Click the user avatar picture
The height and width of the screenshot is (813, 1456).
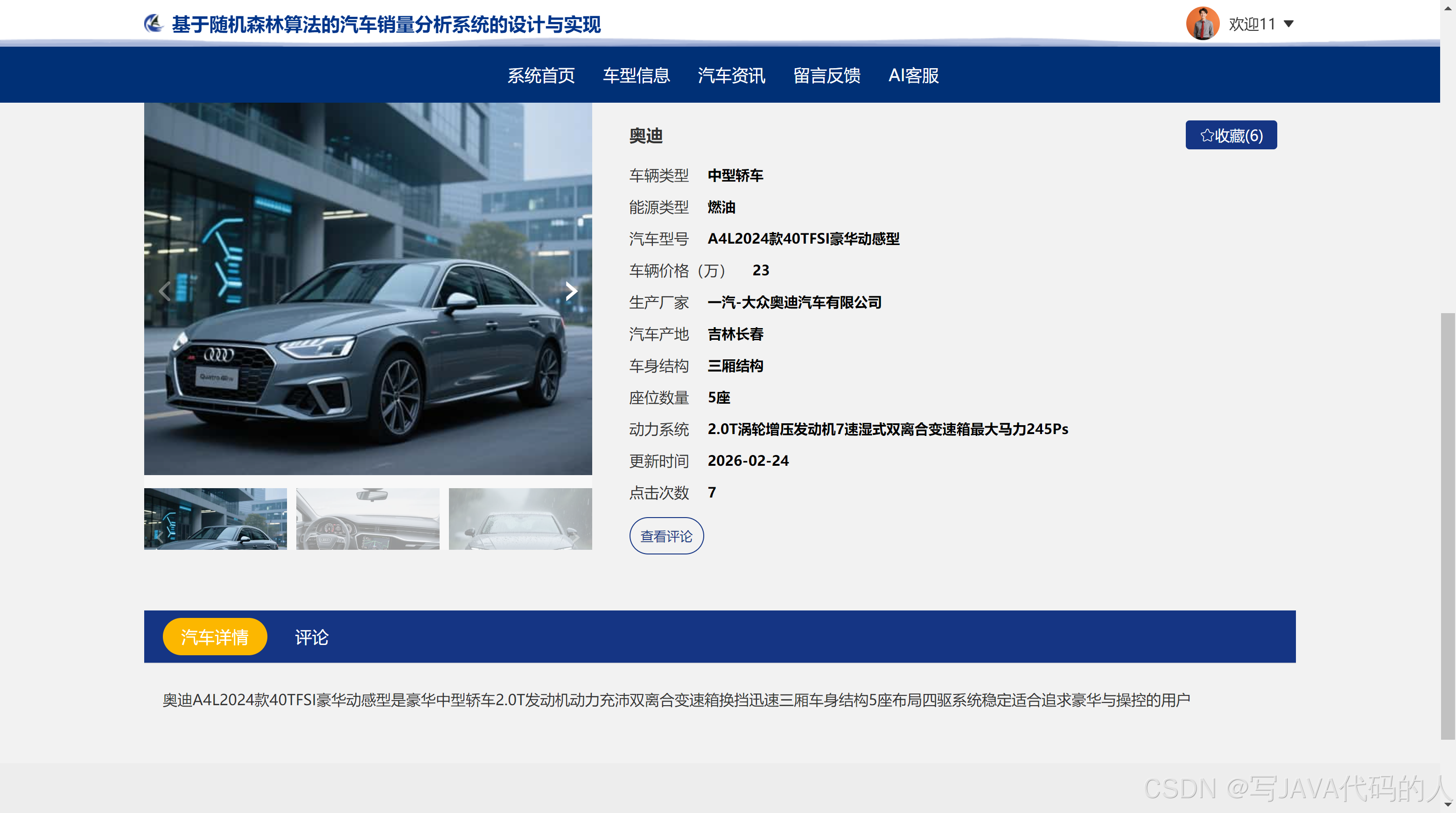click(1202, 24)
